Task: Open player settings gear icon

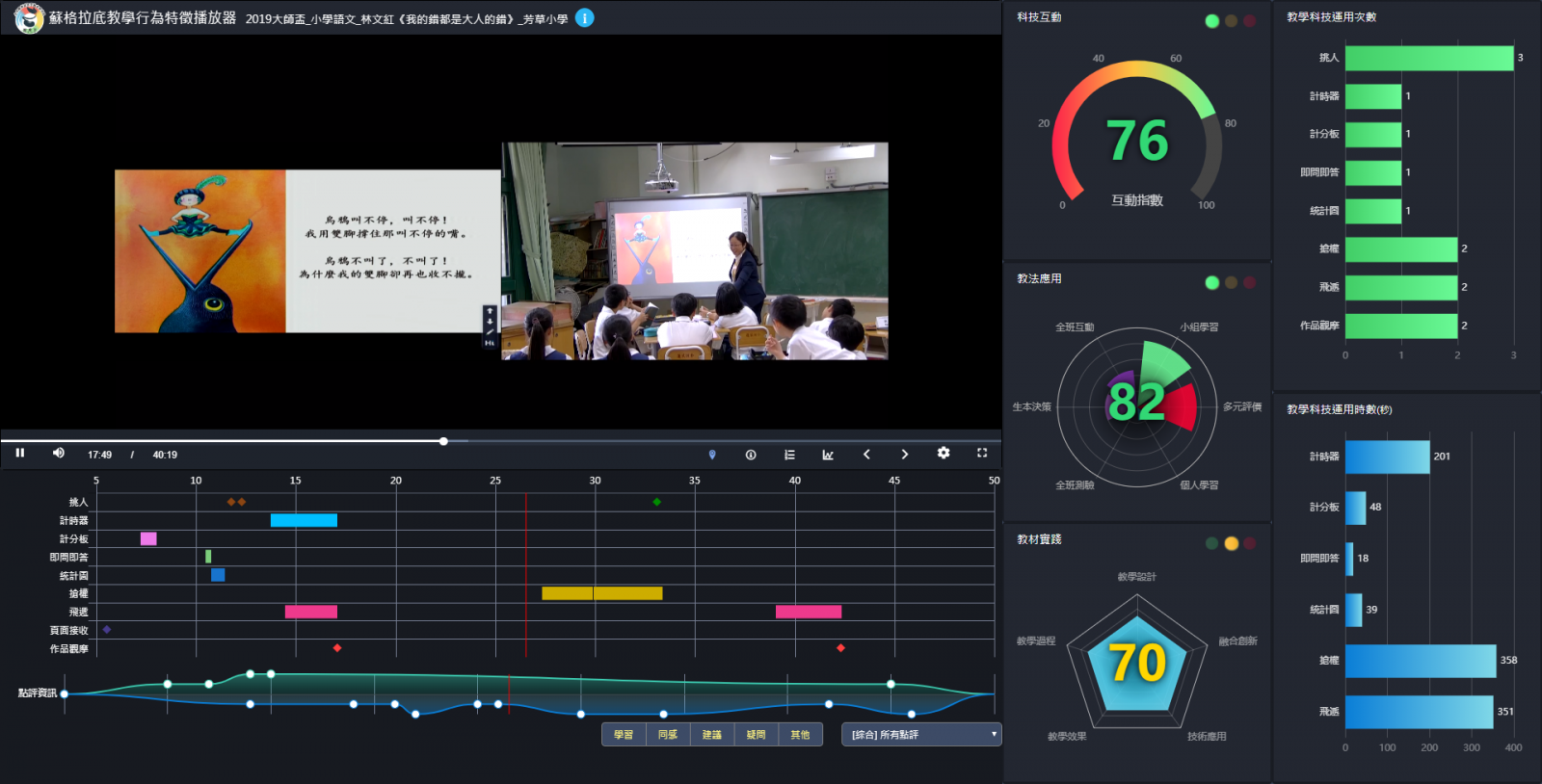Action: (944, 454)
